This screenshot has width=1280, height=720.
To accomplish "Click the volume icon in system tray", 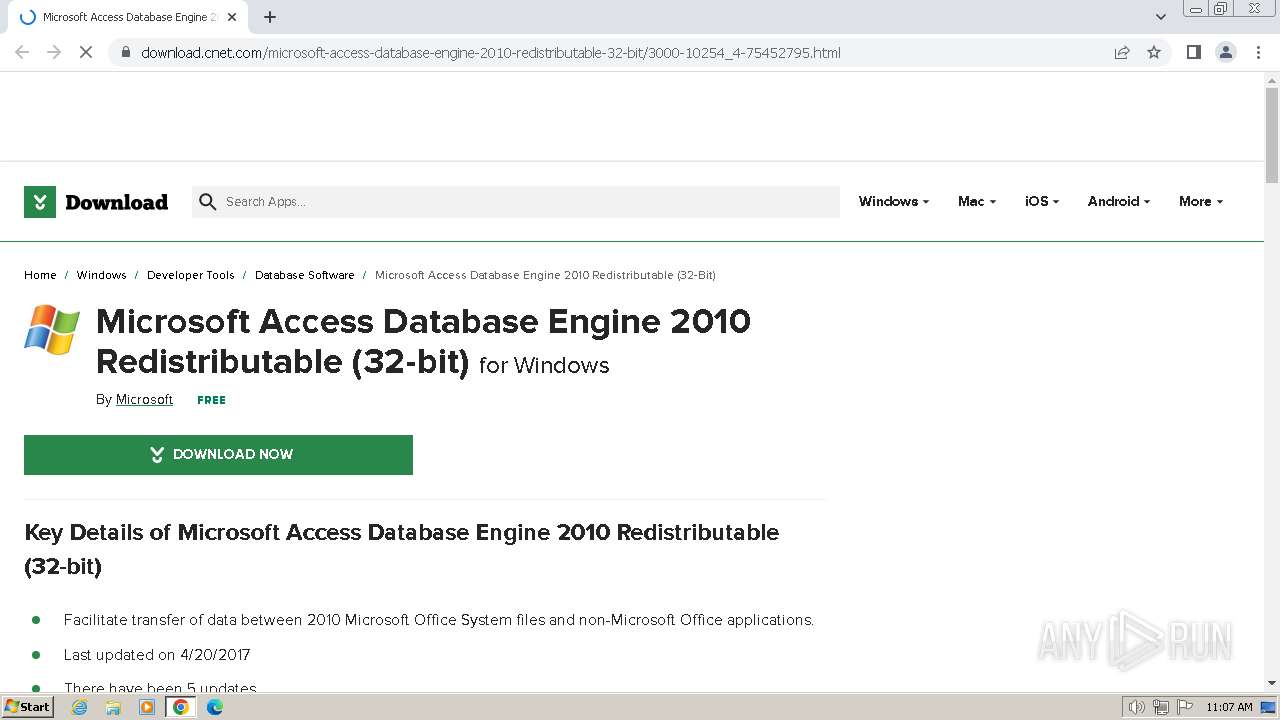I will (x=1137, y=707).
